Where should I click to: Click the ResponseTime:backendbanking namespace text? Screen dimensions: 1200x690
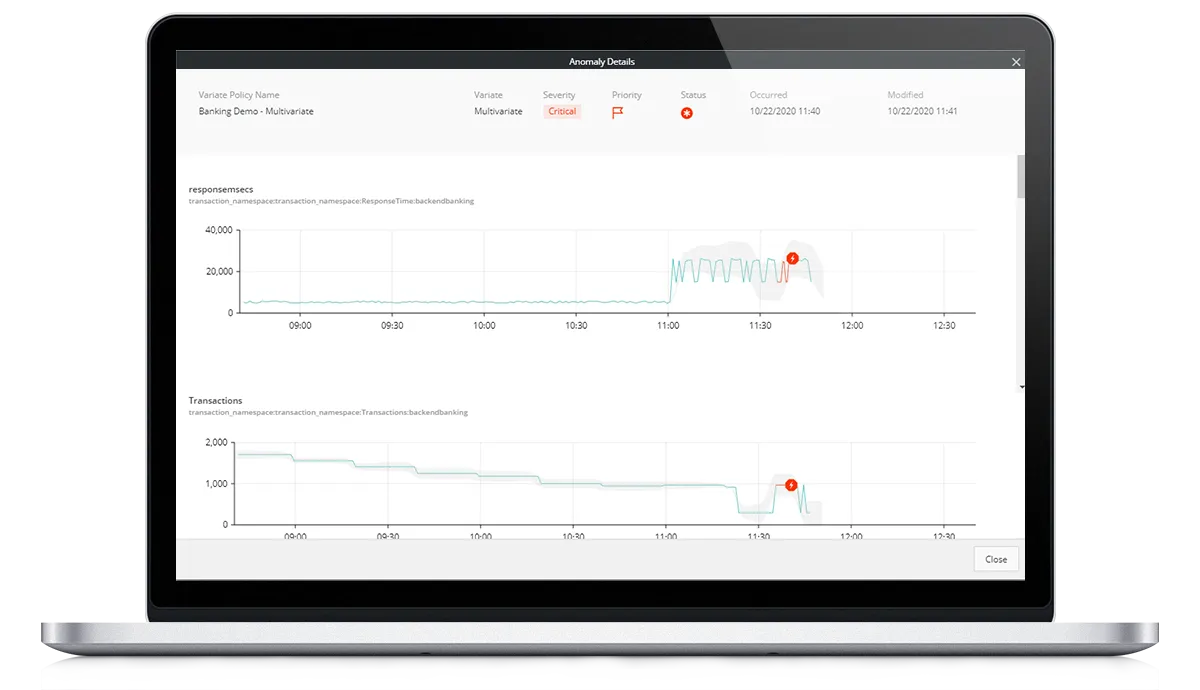tap(331, 201)
